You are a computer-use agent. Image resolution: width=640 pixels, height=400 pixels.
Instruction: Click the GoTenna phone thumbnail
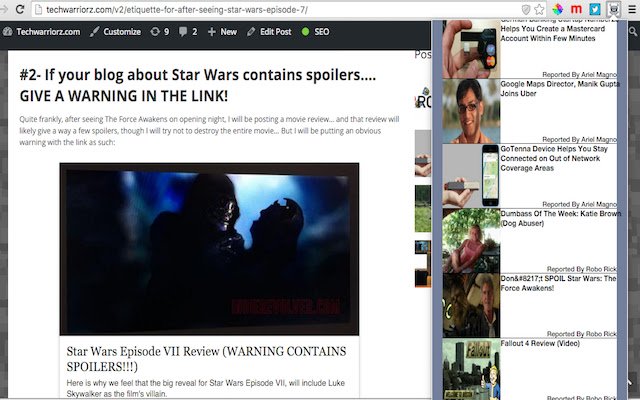[x=471, y=176]
